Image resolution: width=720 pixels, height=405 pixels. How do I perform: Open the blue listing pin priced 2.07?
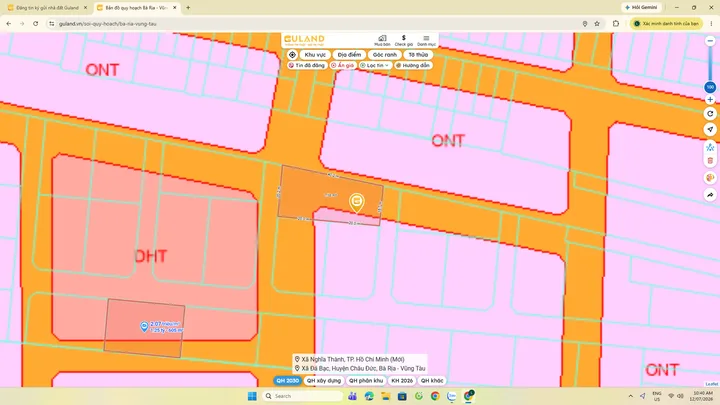coord(144,326)
